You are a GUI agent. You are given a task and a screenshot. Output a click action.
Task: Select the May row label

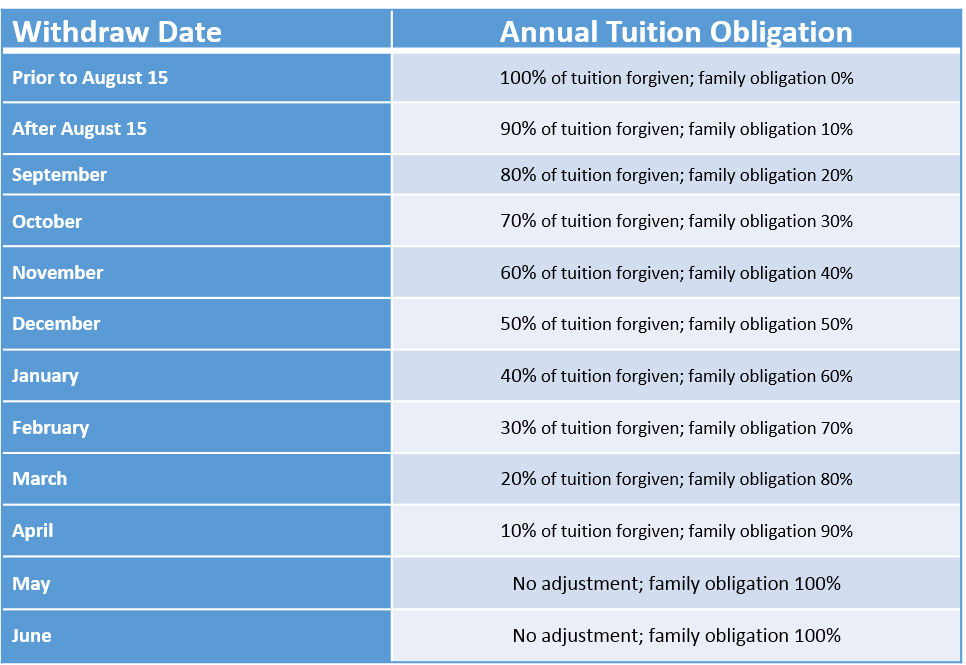pyautogui.click(x=31, y=583)
